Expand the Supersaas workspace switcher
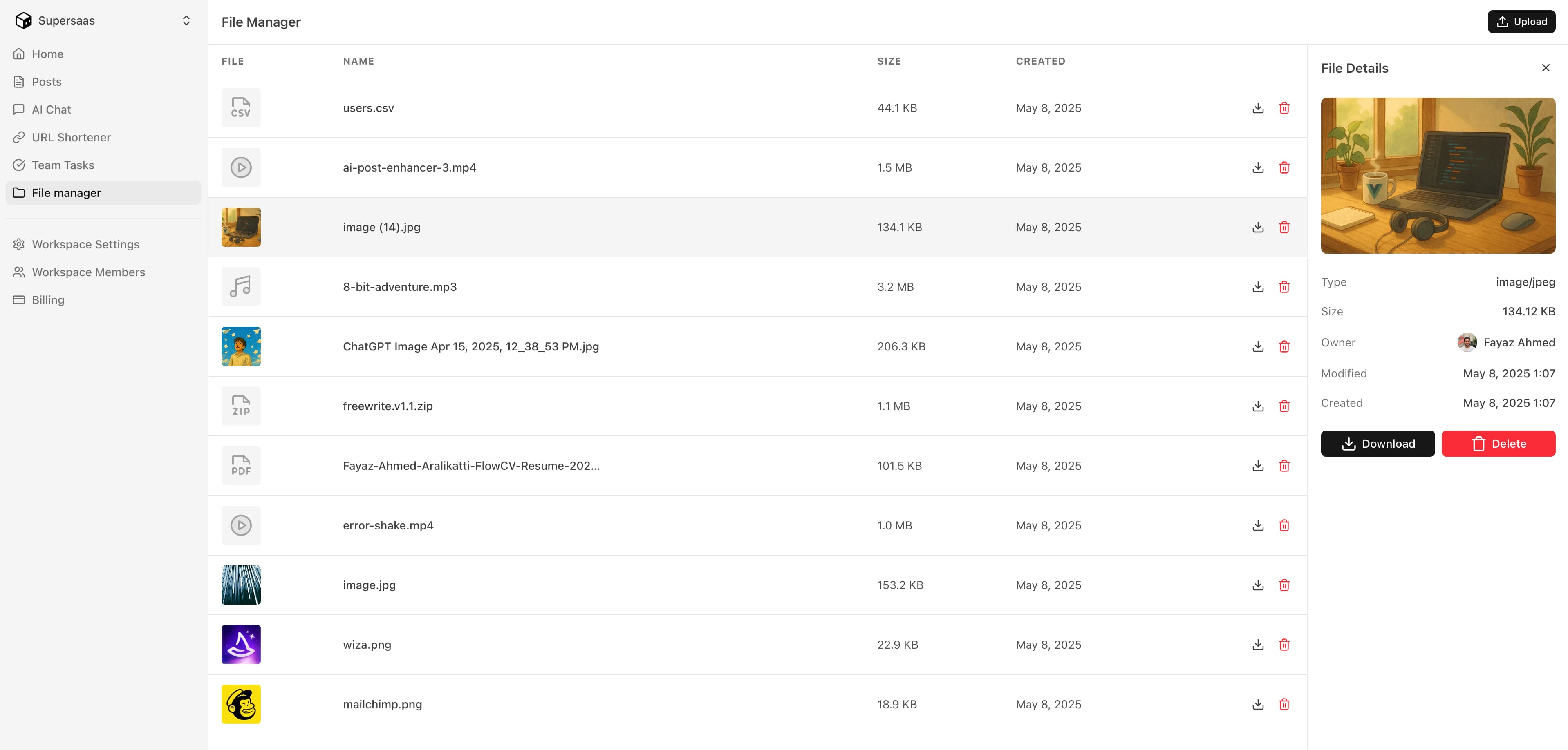 pyautogui.click(x=186, y=21)
